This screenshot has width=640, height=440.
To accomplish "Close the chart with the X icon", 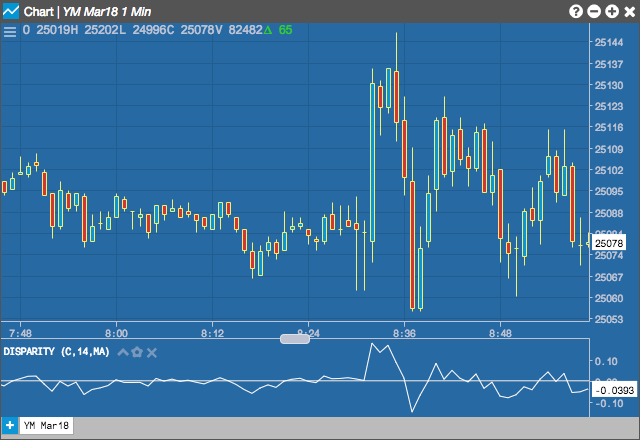I will pyautogui.click(x=630, y=11).
